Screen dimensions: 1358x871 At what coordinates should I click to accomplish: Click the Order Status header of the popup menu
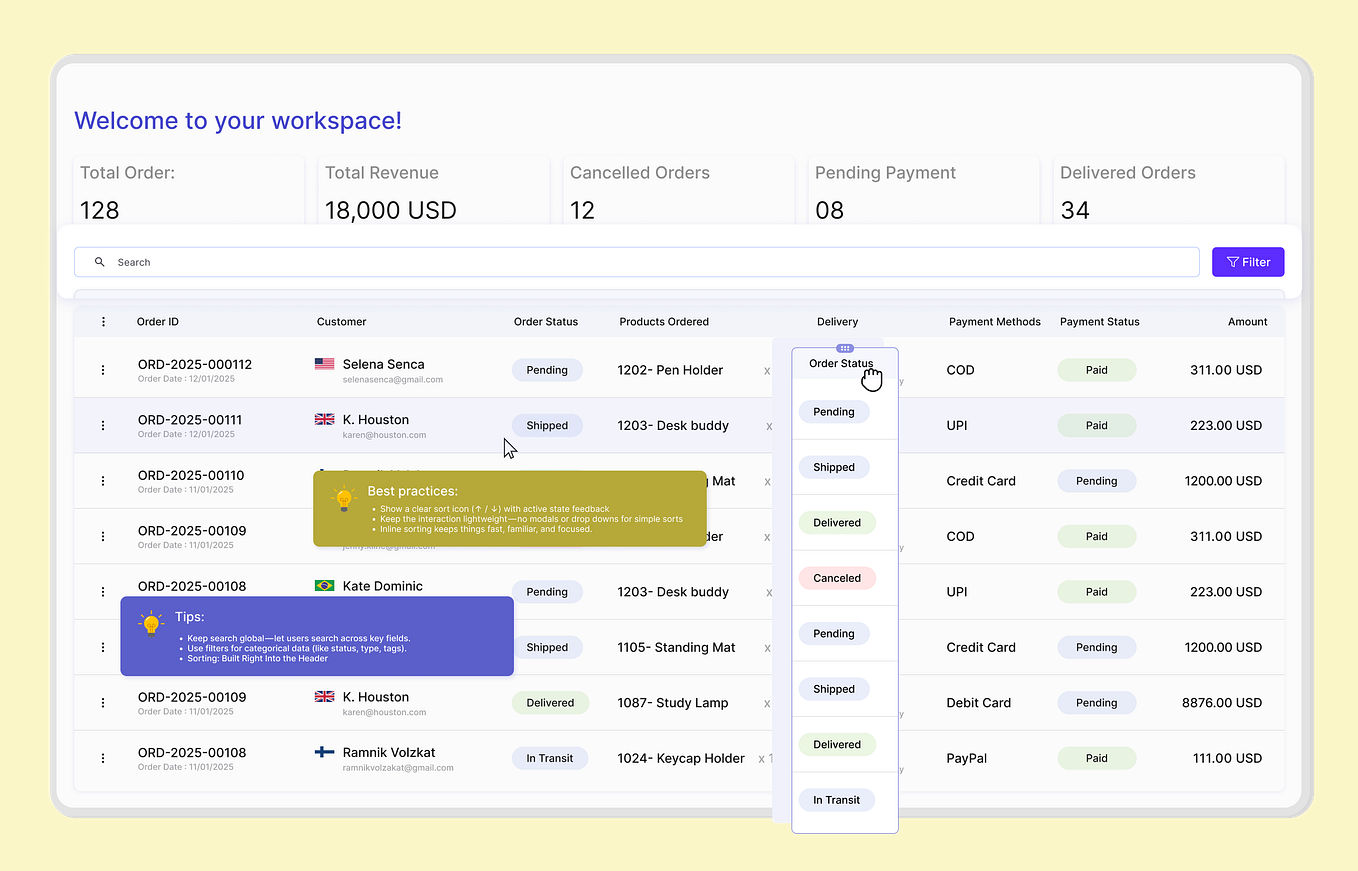841,364
